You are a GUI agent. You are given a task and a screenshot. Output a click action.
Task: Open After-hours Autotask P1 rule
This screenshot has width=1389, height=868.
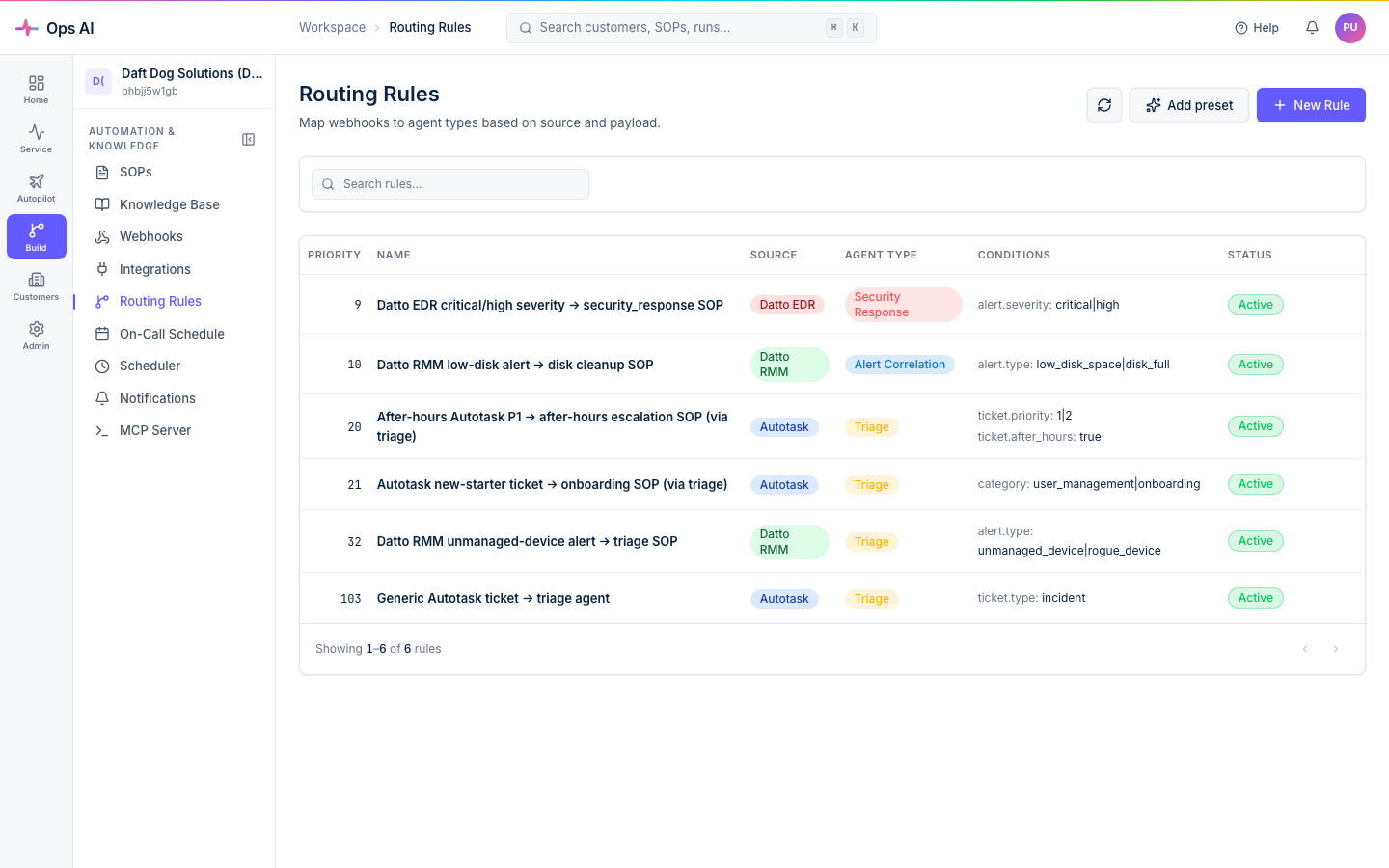click(554, 426)
